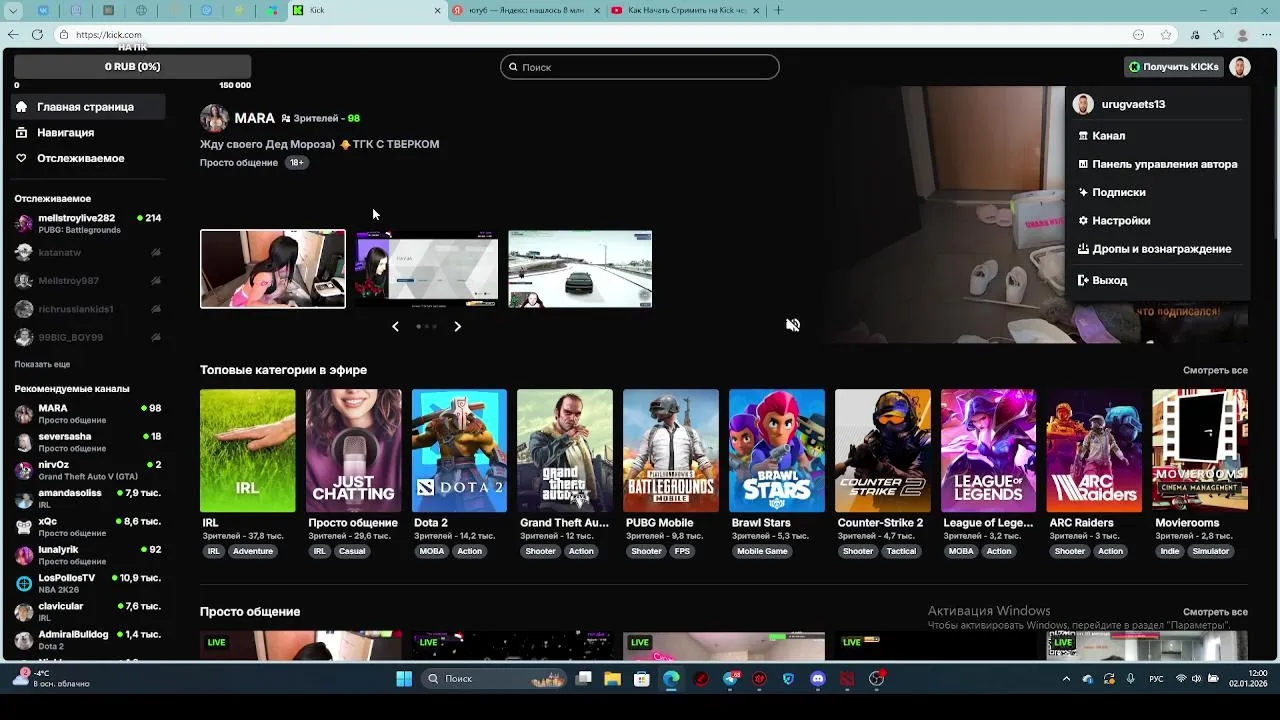Open File Explorer from the taskbar

(x=613, y=679)
